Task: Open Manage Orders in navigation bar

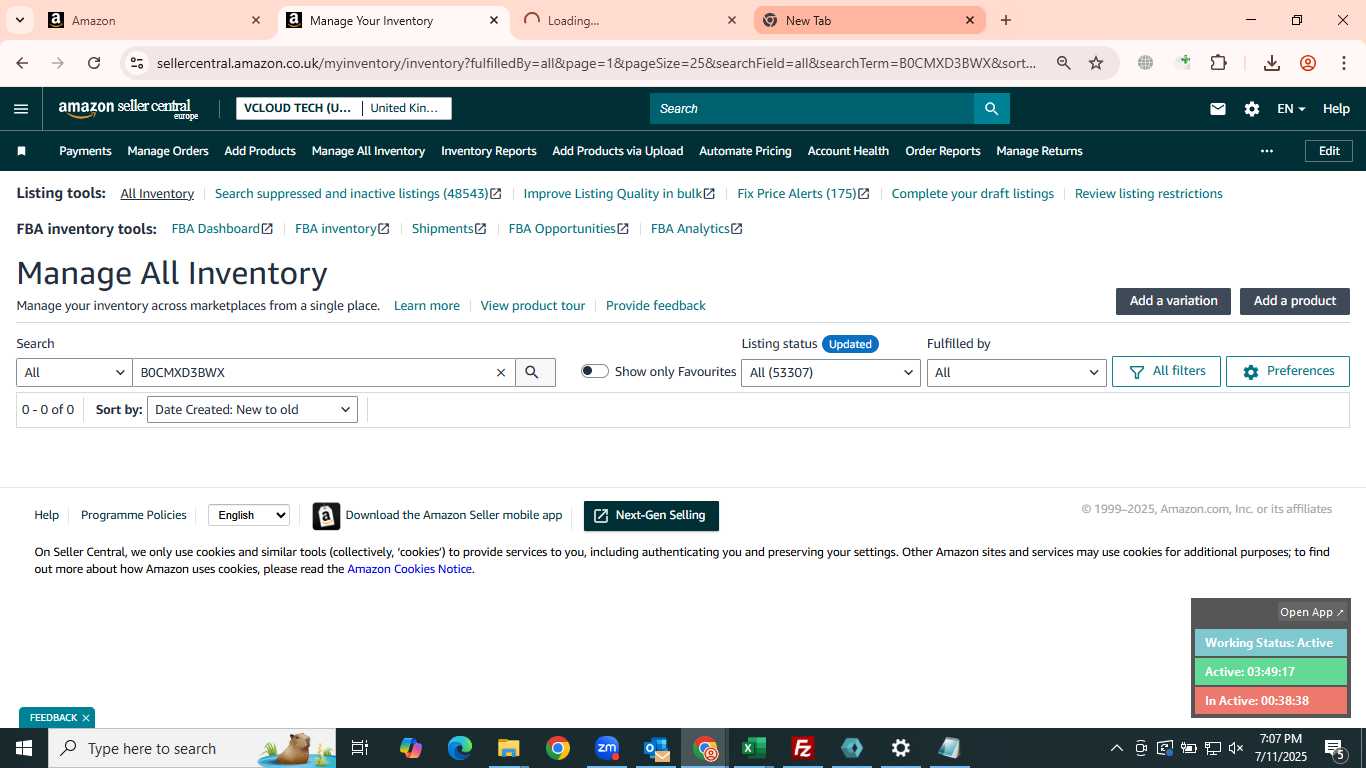Action: click(168, 151)
